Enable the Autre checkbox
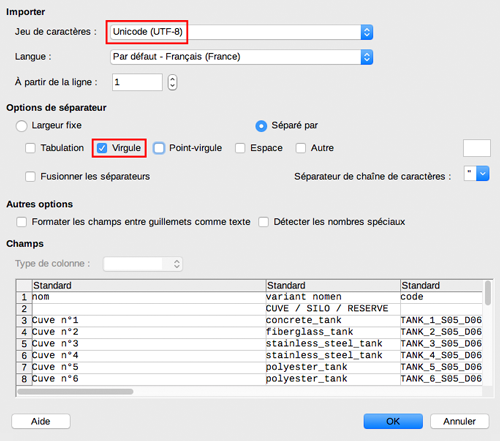 (x=301, y=148)
